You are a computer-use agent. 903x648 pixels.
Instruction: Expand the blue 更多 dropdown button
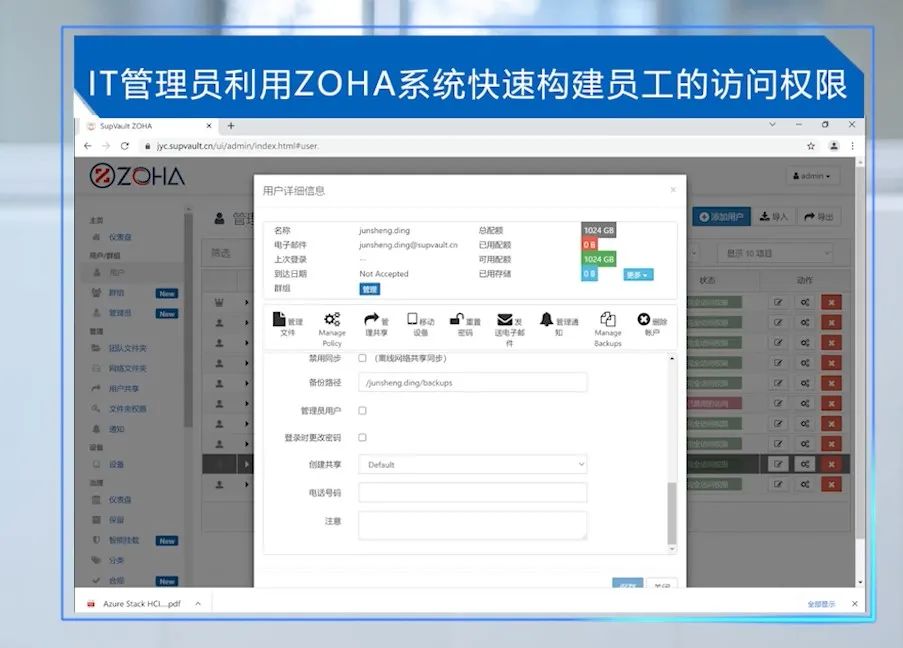tap(638, 274)
